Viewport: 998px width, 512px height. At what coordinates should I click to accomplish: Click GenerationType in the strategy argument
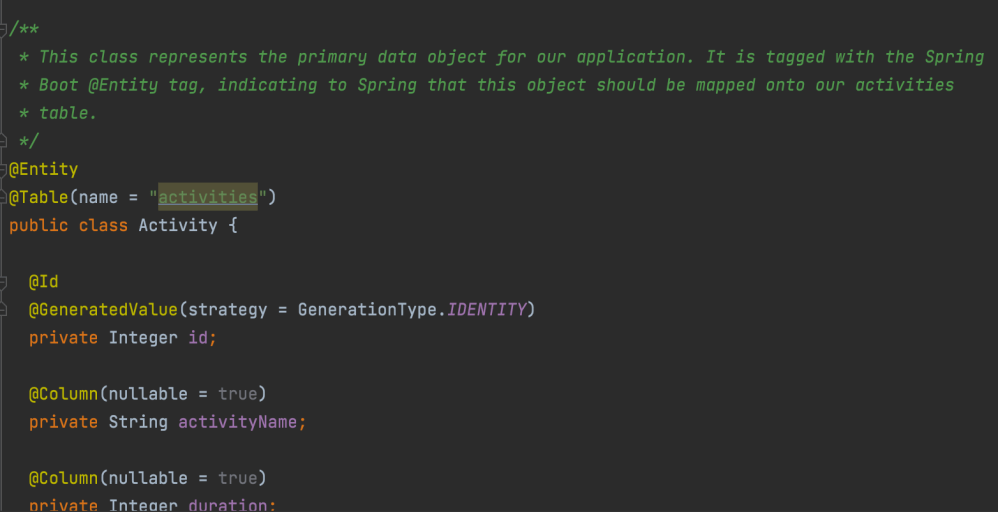pos(367,310)
